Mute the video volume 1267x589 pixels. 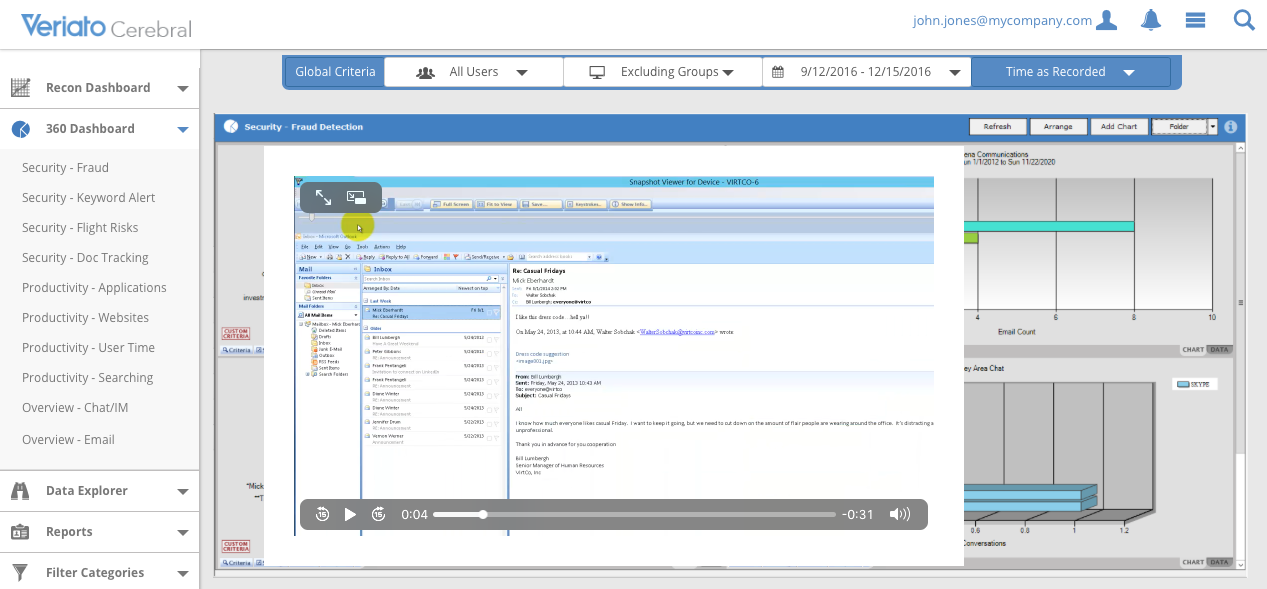pyautogui.click(x=900, y=514)
